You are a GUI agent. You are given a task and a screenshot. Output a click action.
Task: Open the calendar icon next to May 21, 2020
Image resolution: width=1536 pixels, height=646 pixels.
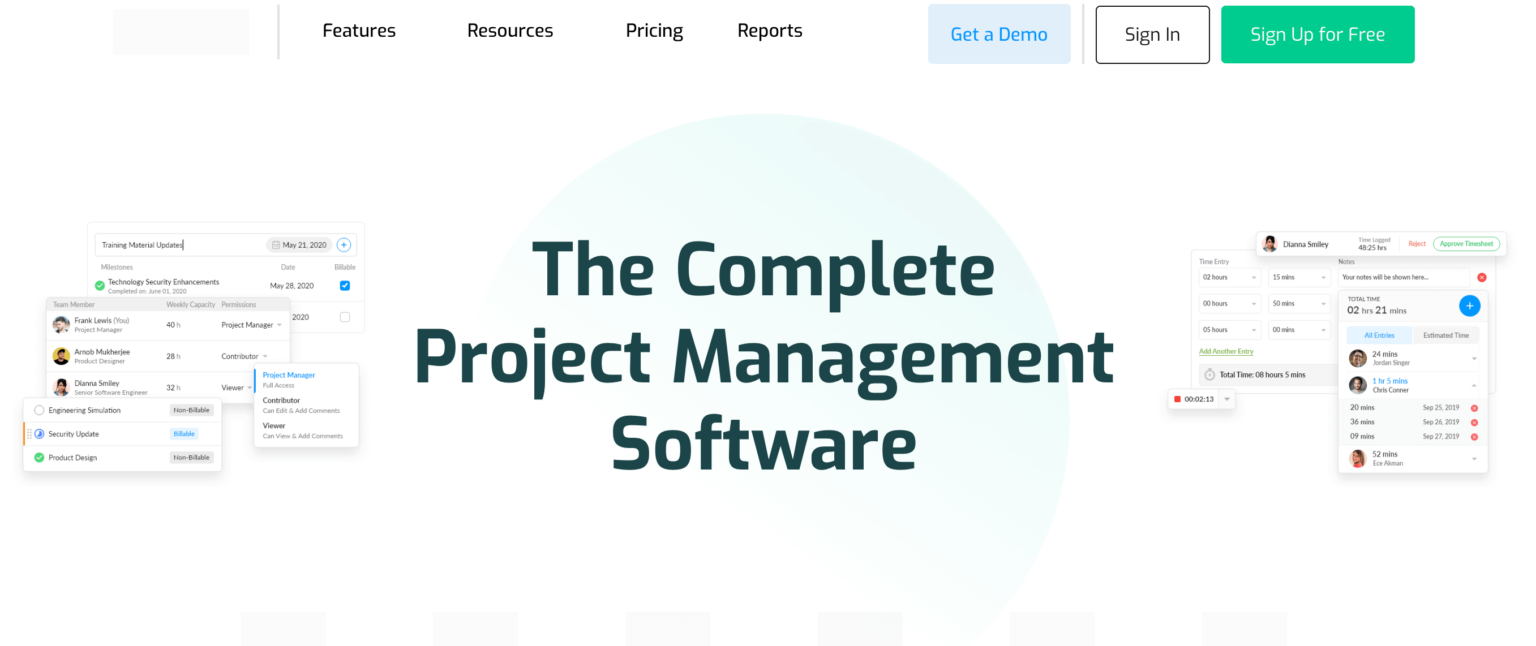pos(276,245)
